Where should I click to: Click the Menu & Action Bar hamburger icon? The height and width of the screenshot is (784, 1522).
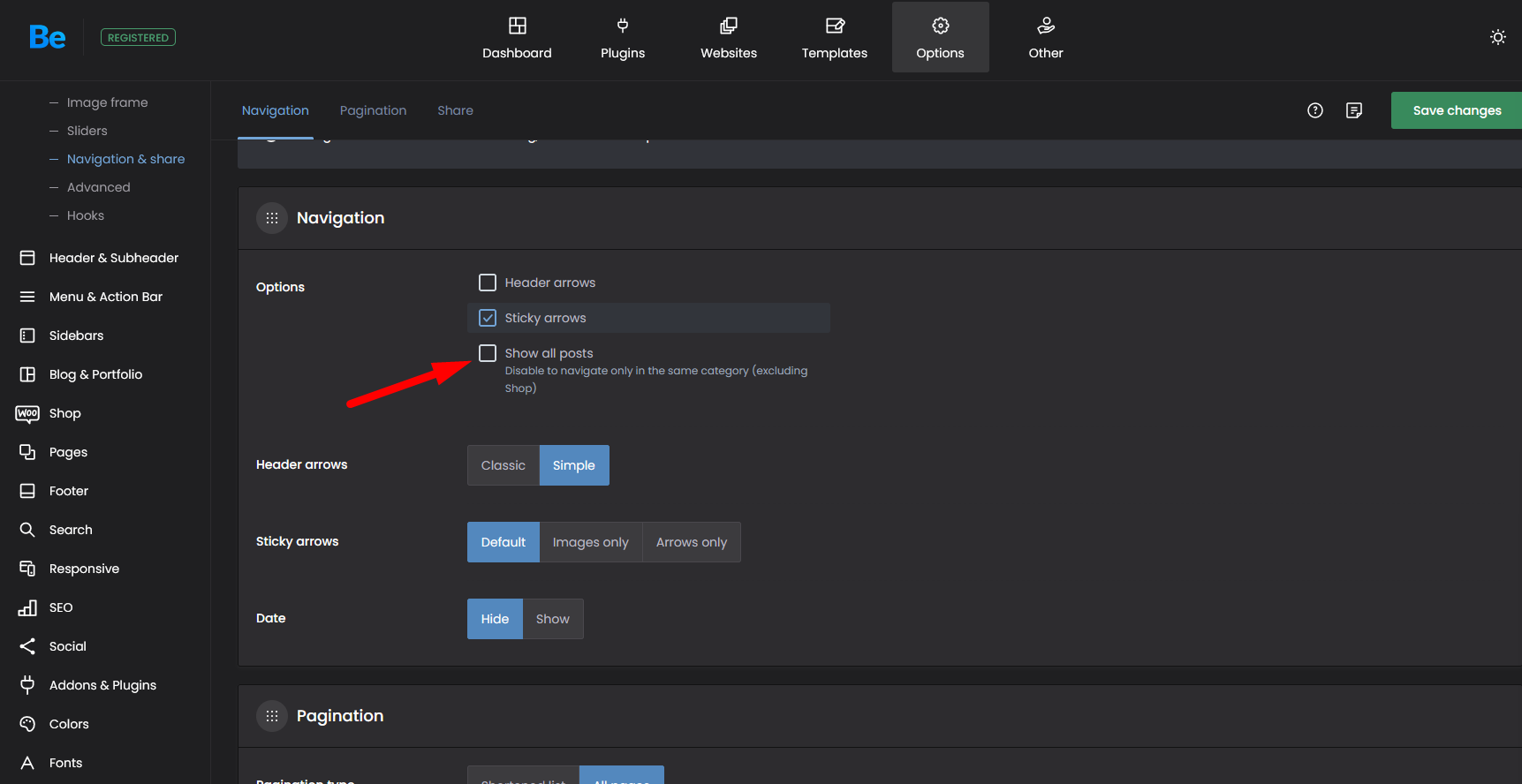[x=27, y=297]
